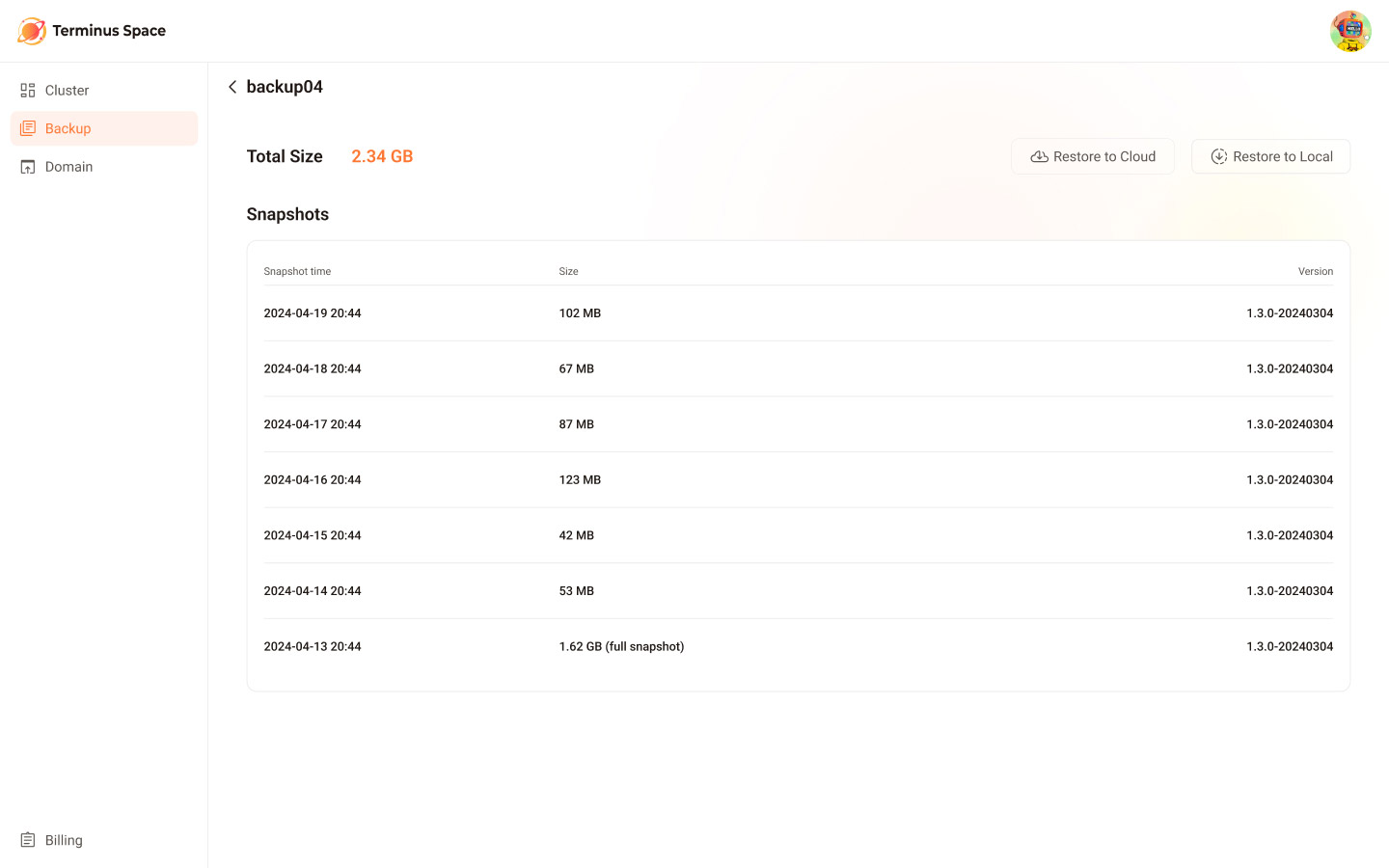Viewport: 1389px width, 868px height.
Task: Click the download icon on Restore to Local
Action: tap(1219, 157)
